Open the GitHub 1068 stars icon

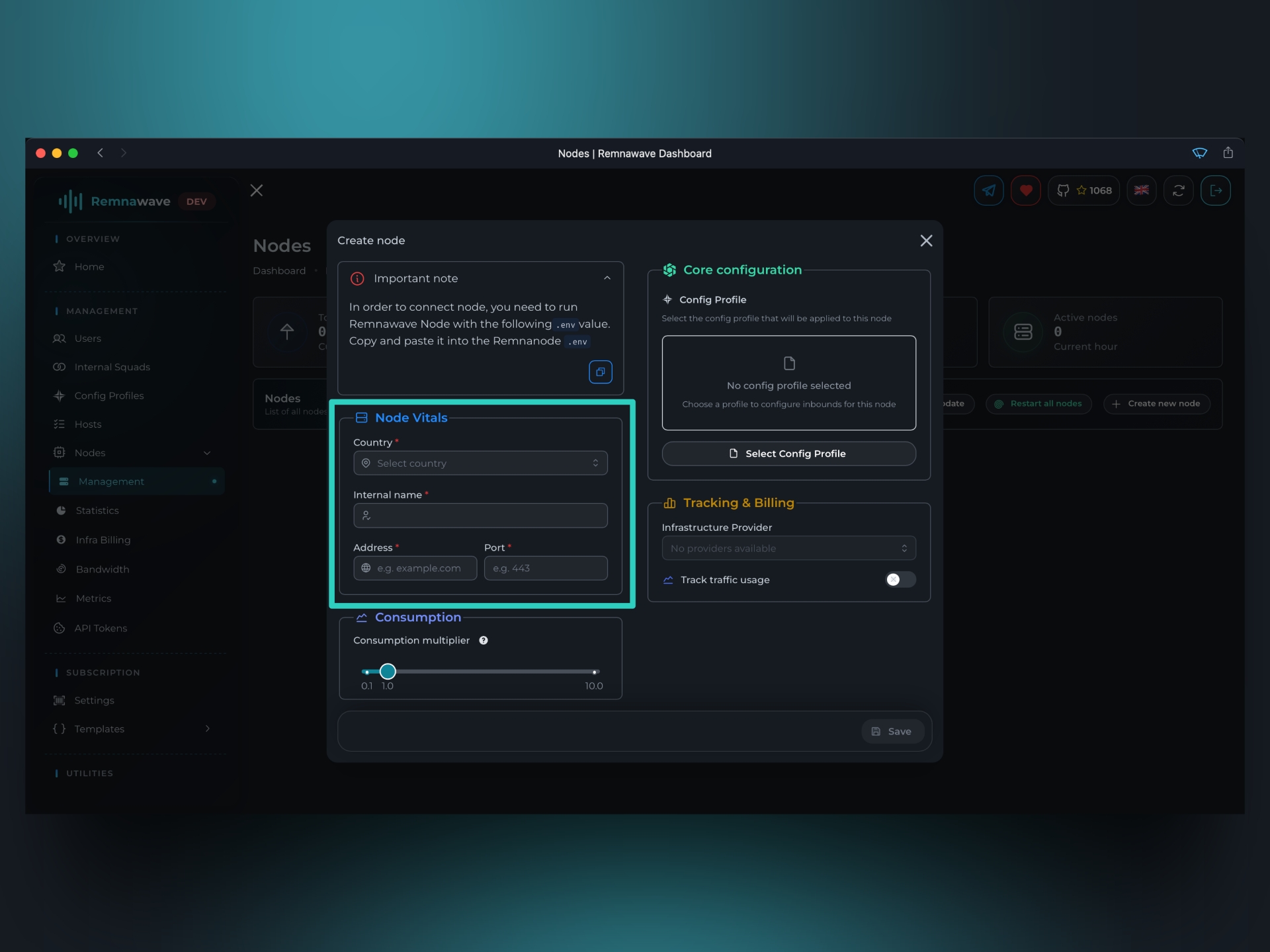tap(1083, 190)
